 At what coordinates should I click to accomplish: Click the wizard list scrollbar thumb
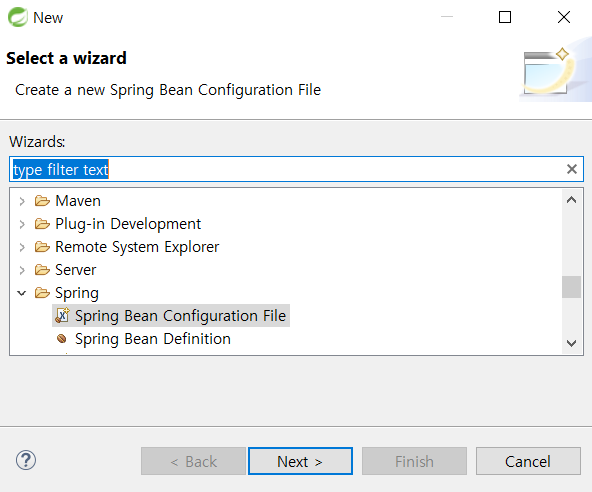tap(571, 287)
